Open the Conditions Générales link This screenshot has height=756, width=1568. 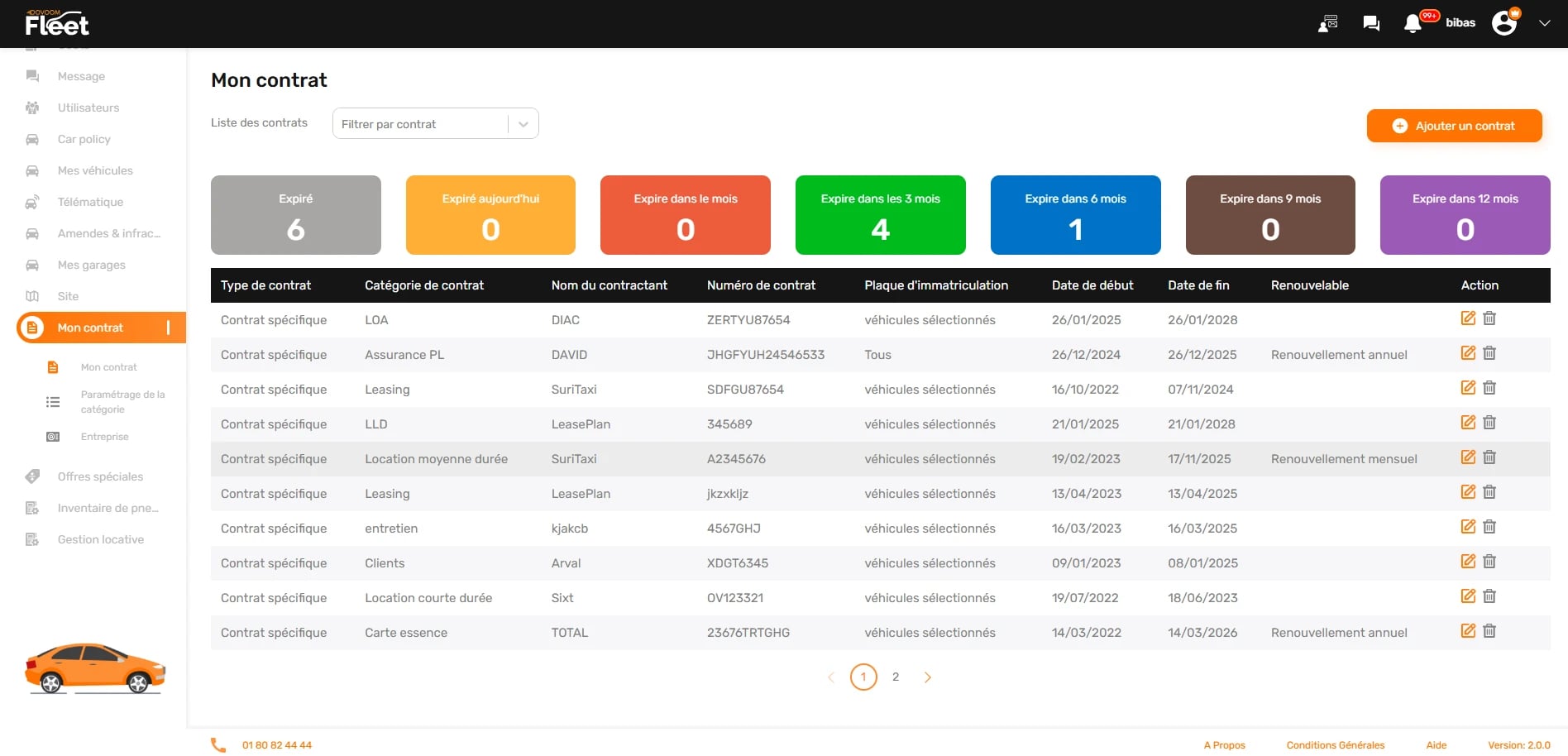click(x=1335, y=745)
